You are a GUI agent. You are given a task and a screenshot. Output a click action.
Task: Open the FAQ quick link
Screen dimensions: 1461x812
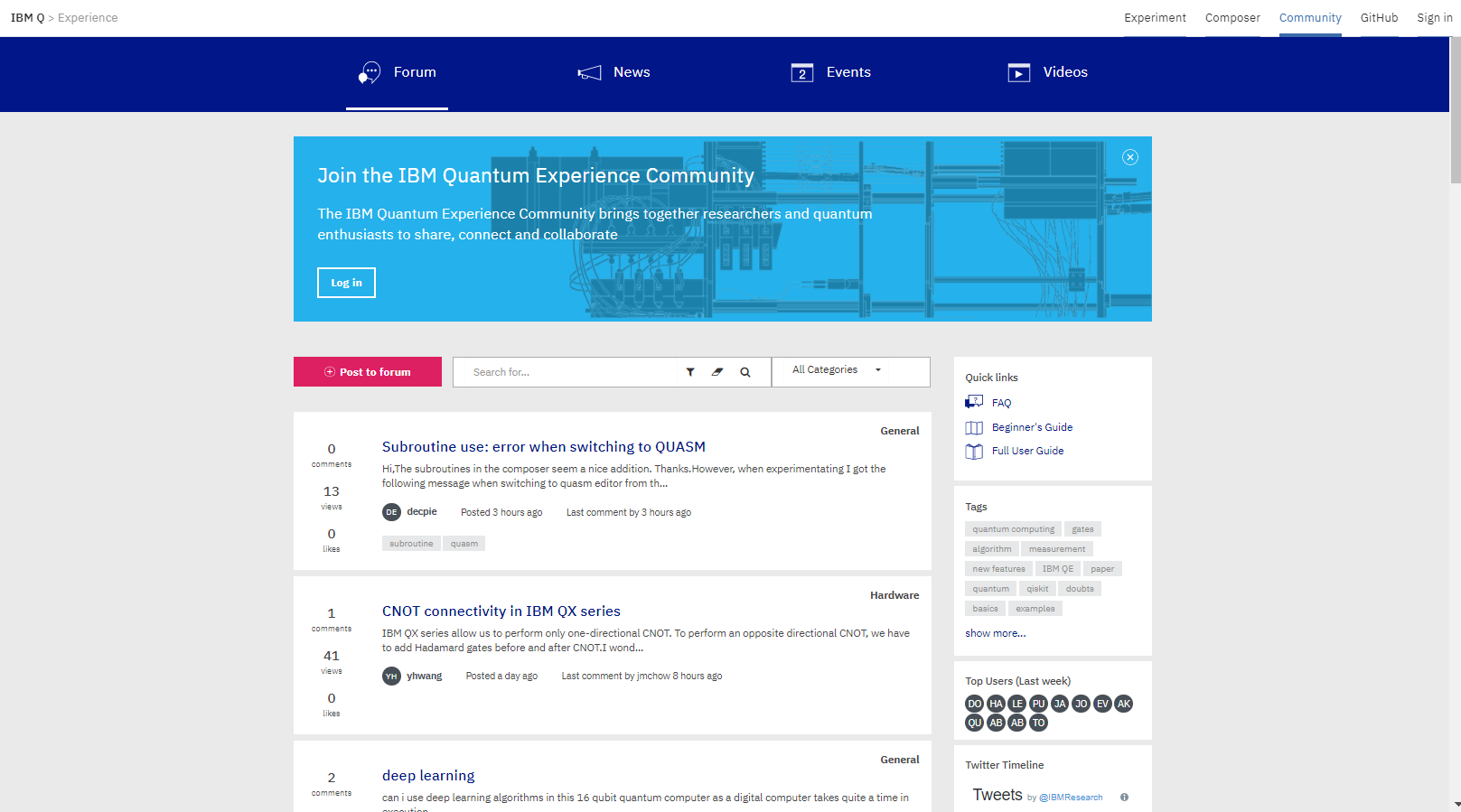1001,404
